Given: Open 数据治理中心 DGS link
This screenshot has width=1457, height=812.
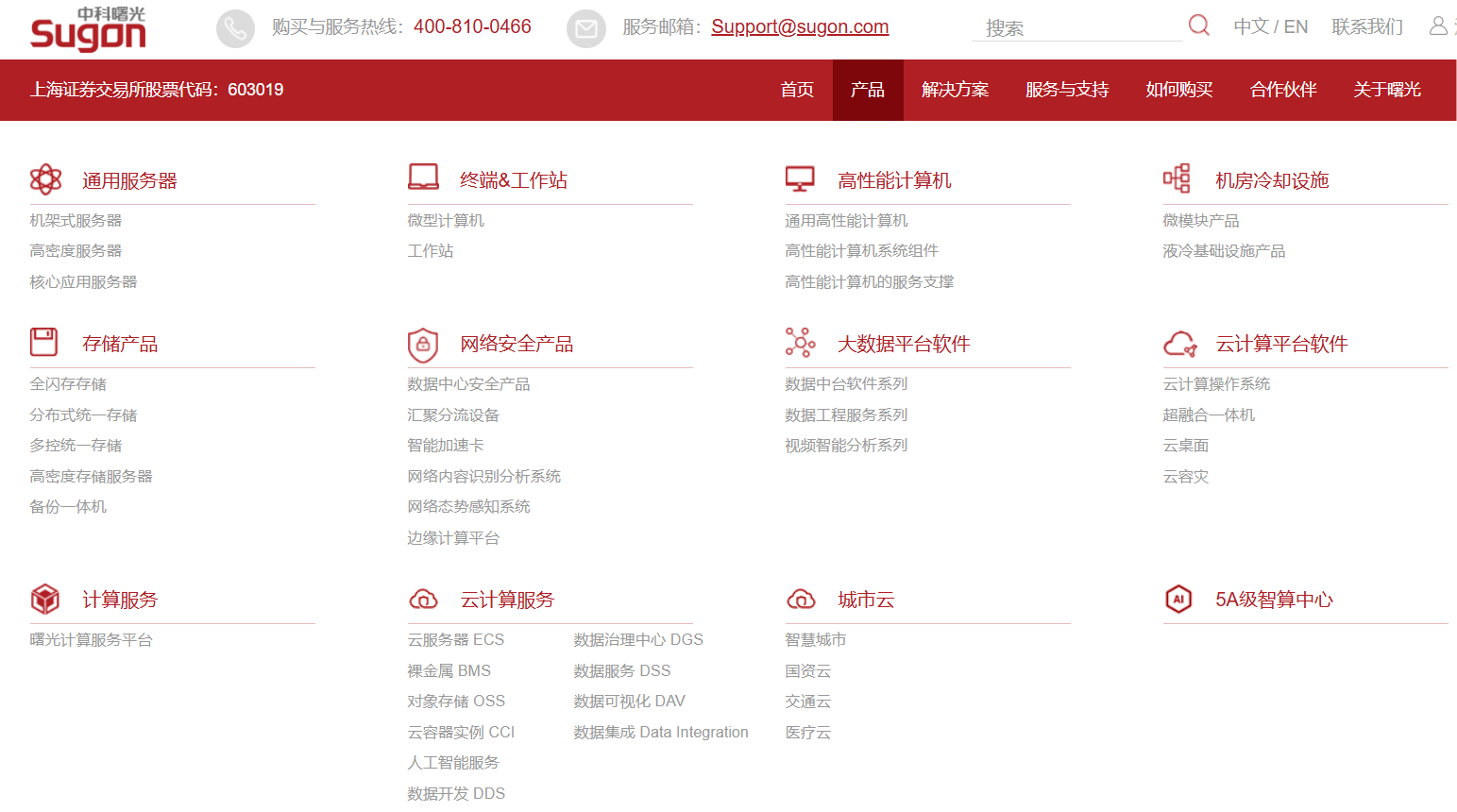Looking at the screenshot, I should click(x=638, y=639).
